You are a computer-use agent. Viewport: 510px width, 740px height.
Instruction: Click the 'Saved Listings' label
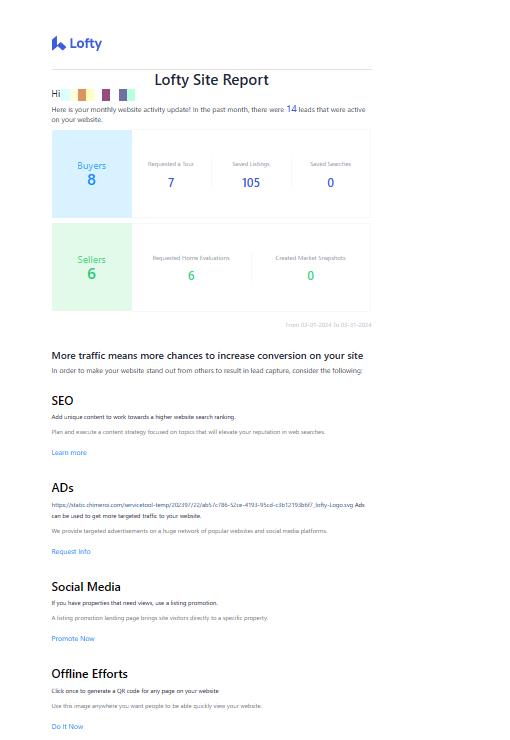coord(251,164)
